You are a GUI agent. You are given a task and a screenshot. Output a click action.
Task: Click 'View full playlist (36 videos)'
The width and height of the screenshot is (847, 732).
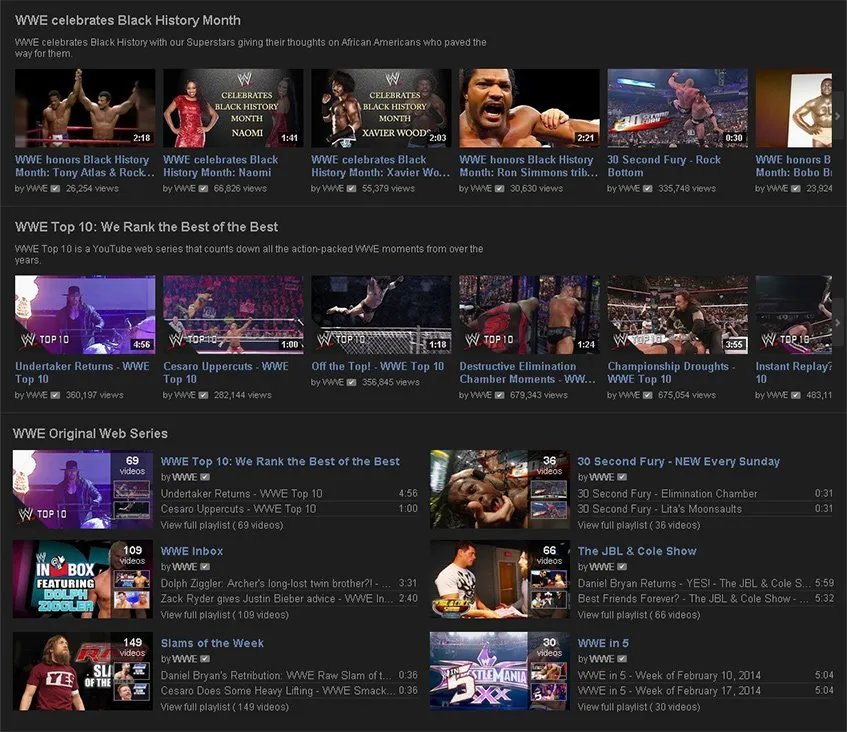(x=639, y=525)
